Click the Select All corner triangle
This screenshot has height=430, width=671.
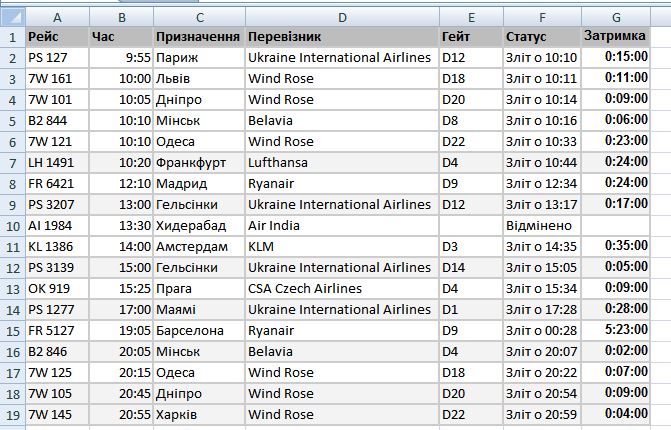click(x=13, y=17)
